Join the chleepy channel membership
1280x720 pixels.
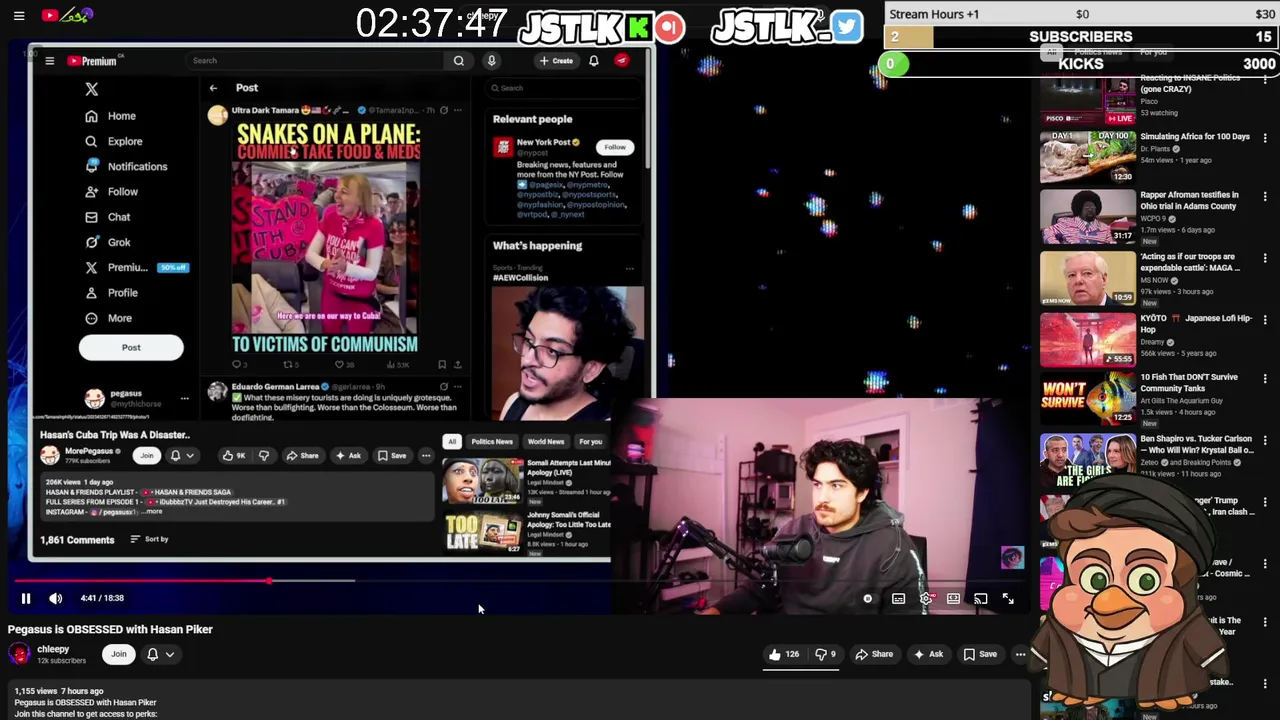118,654
